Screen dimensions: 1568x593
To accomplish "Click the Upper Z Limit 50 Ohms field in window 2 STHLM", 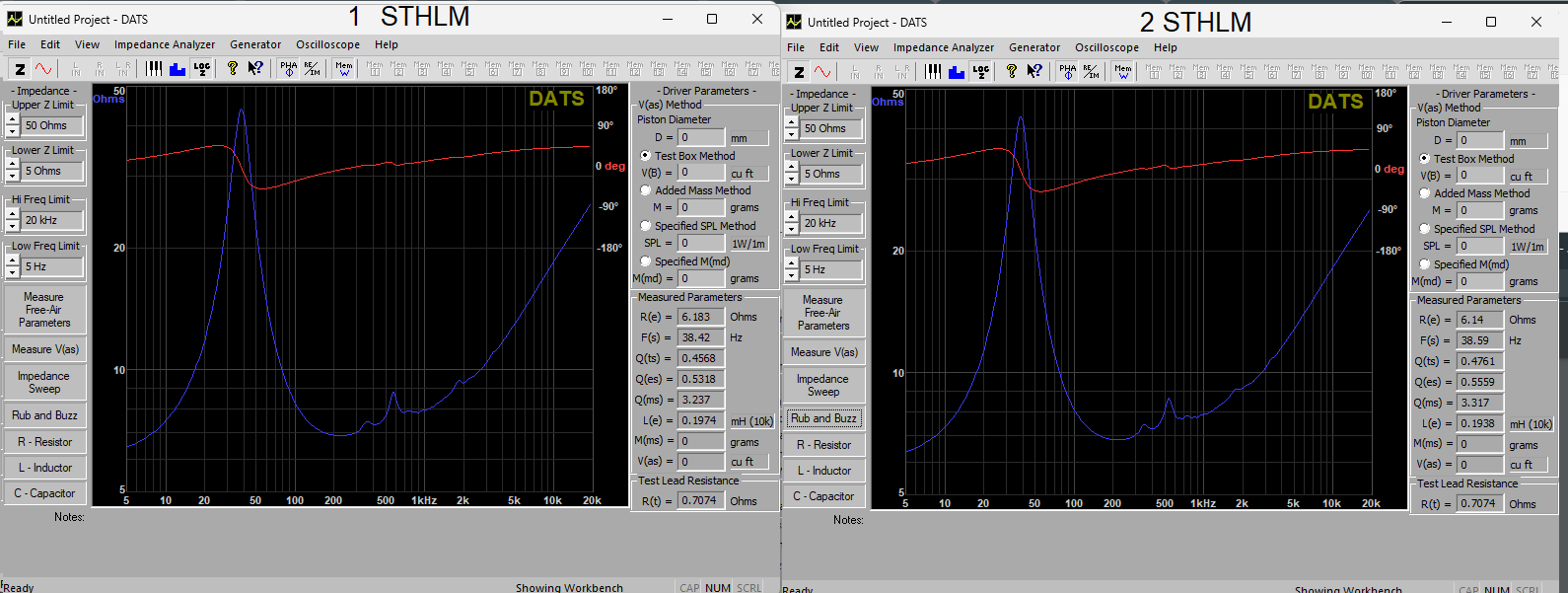I will pos(832,128).
